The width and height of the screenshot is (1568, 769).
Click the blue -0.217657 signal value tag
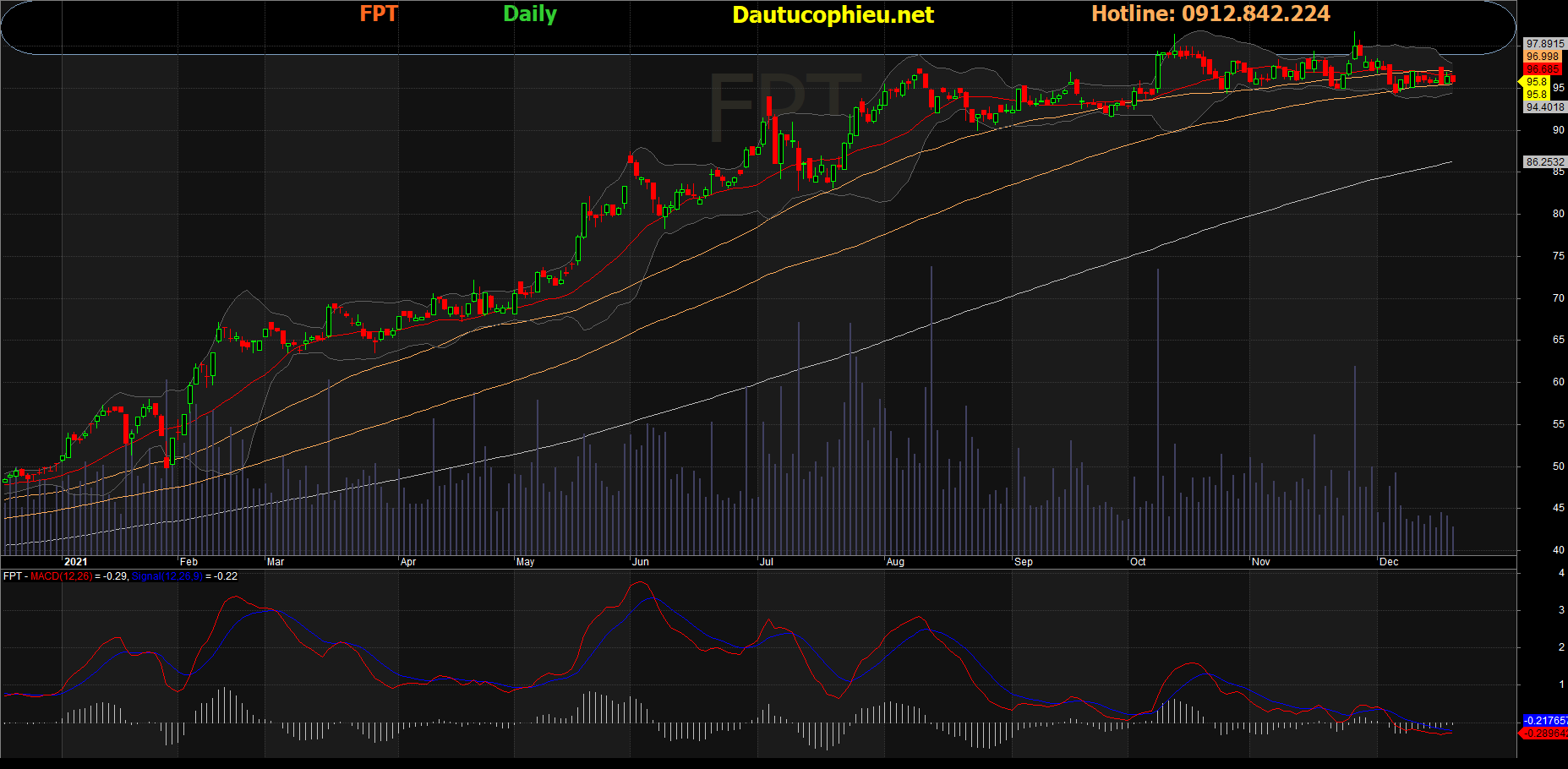1544,721
